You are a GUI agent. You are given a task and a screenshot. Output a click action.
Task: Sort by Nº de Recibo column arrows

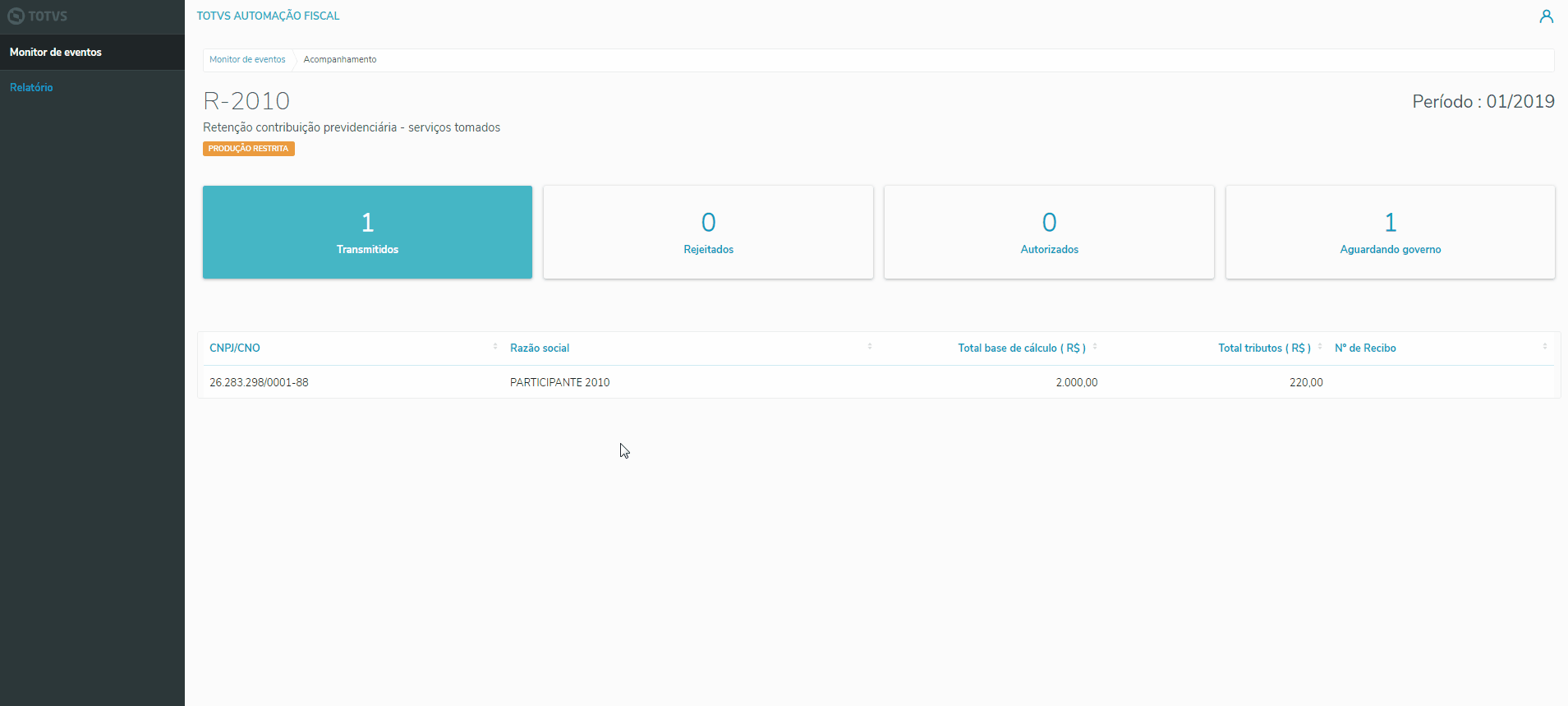[x=1545, y=347]
